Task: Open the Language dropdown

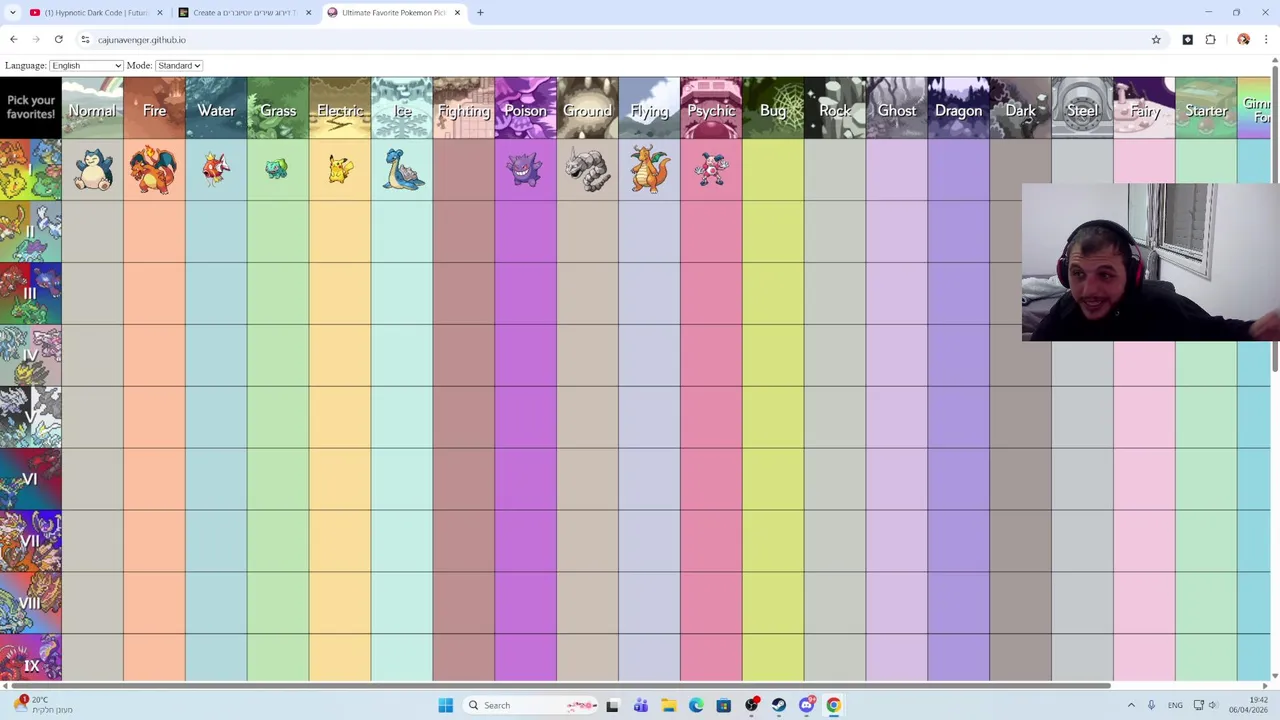Action: (86, 65)
